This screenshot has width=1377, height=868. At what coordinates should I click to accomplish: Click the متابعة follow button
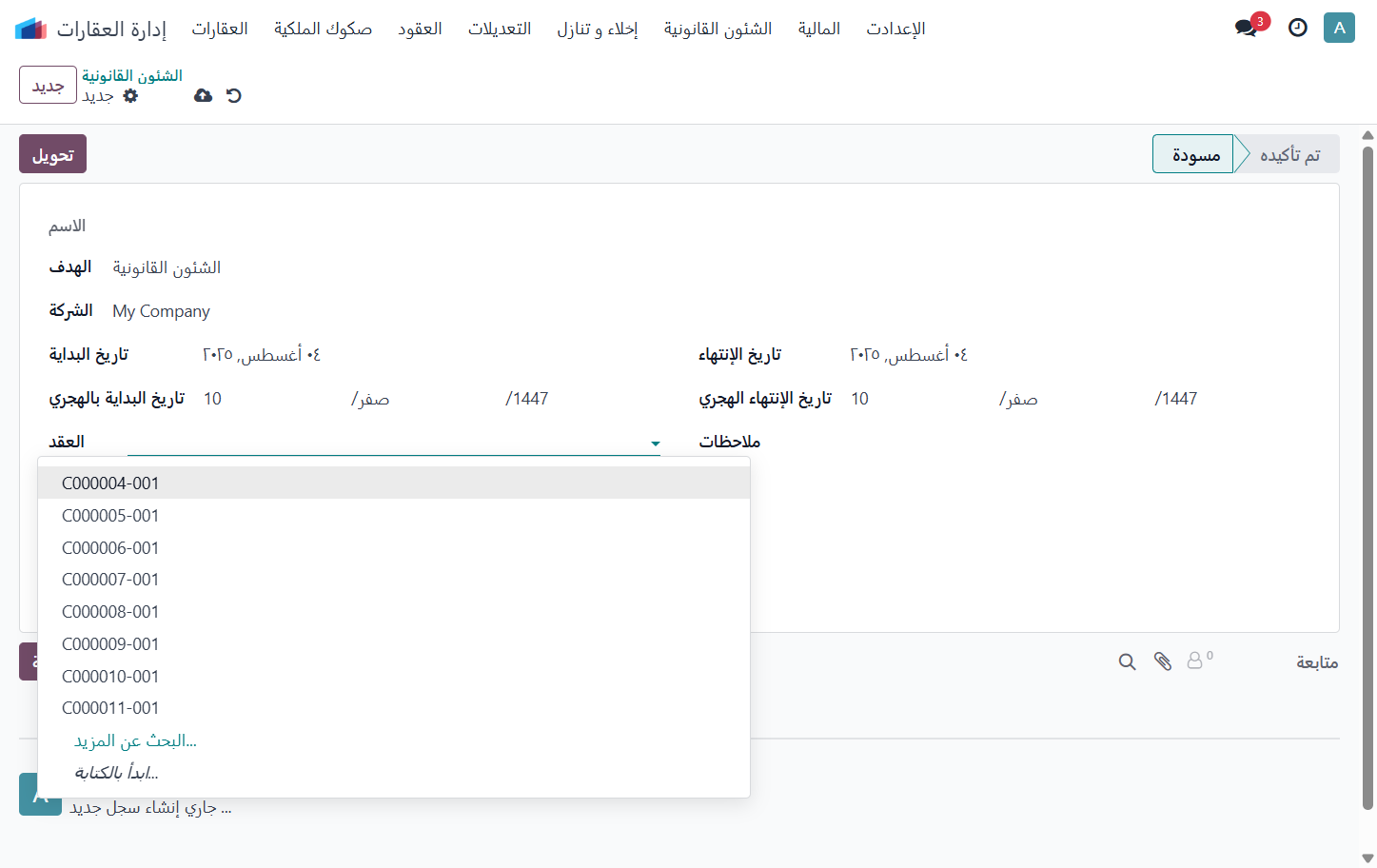point(1317,661)
